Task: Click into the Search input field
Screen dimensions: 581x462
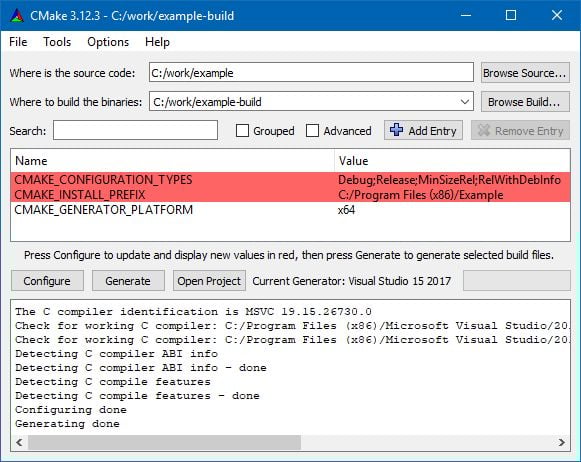Action: [x=135, y=130]
